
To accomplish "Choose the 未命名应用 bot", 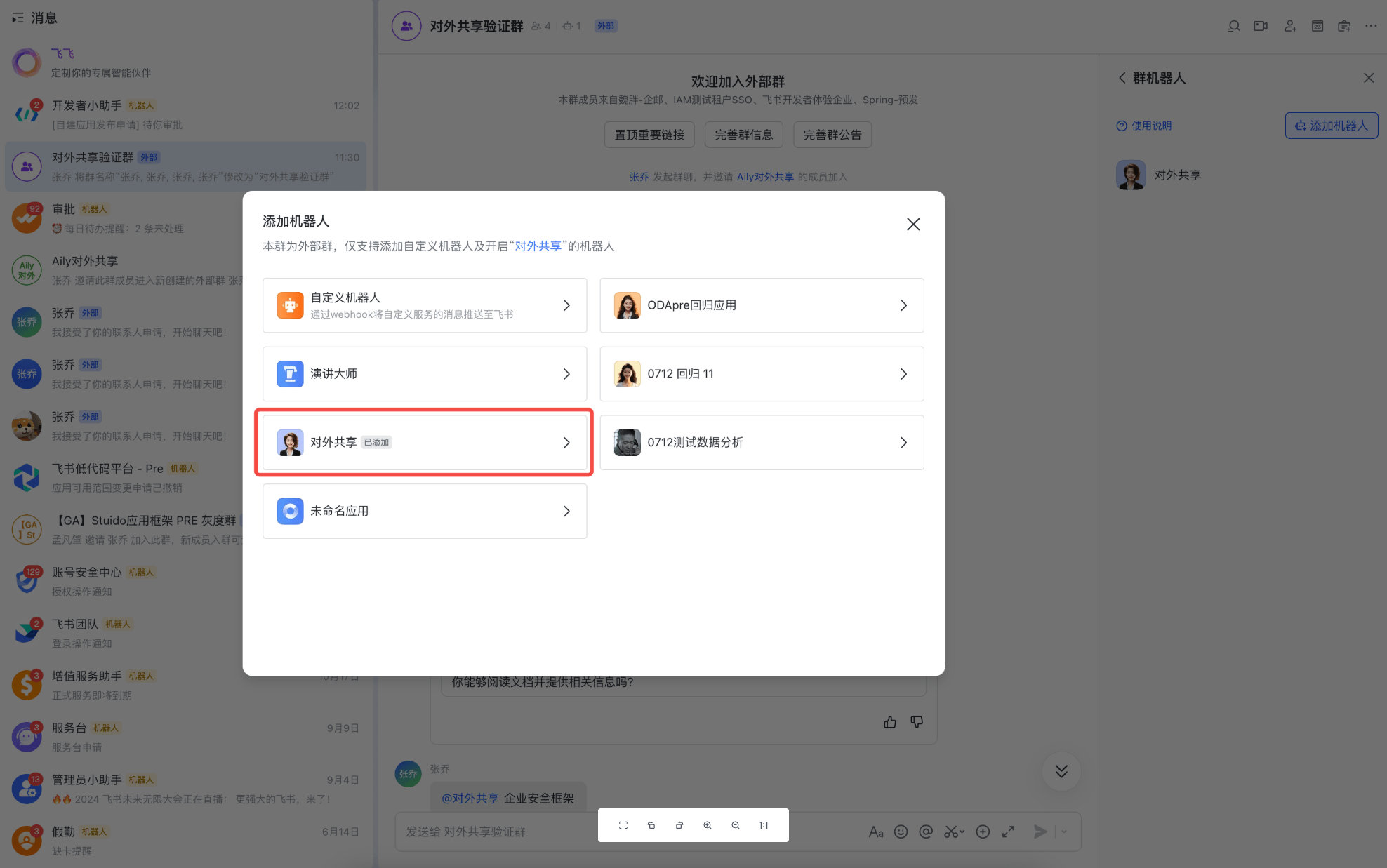I will (x=425, y=512).
